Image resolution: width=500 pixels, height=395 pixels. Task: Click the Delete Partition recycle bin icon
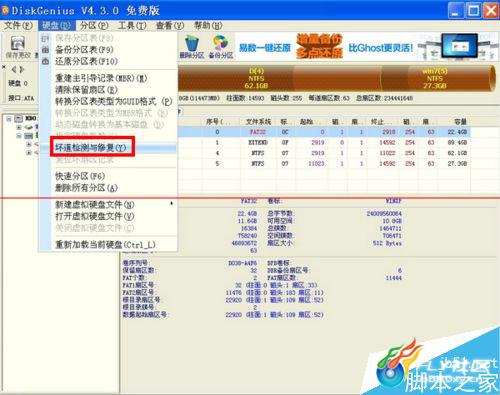(x=192, y=43)
